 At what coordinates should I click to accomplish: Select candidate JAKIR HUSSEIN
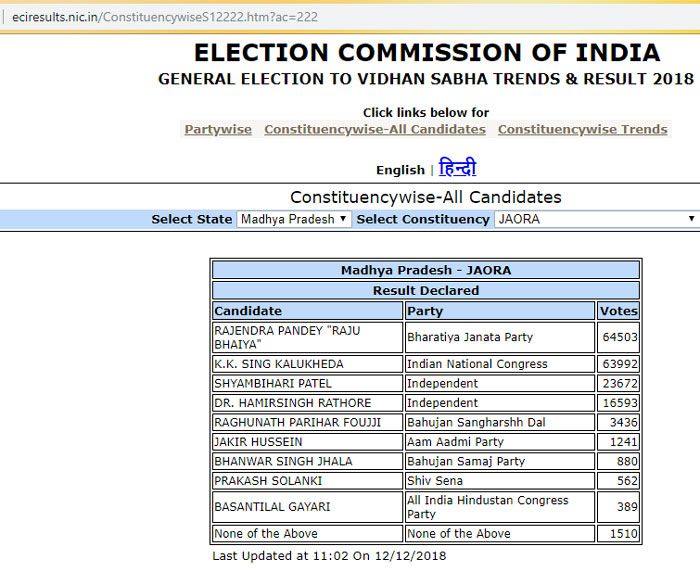308,442
